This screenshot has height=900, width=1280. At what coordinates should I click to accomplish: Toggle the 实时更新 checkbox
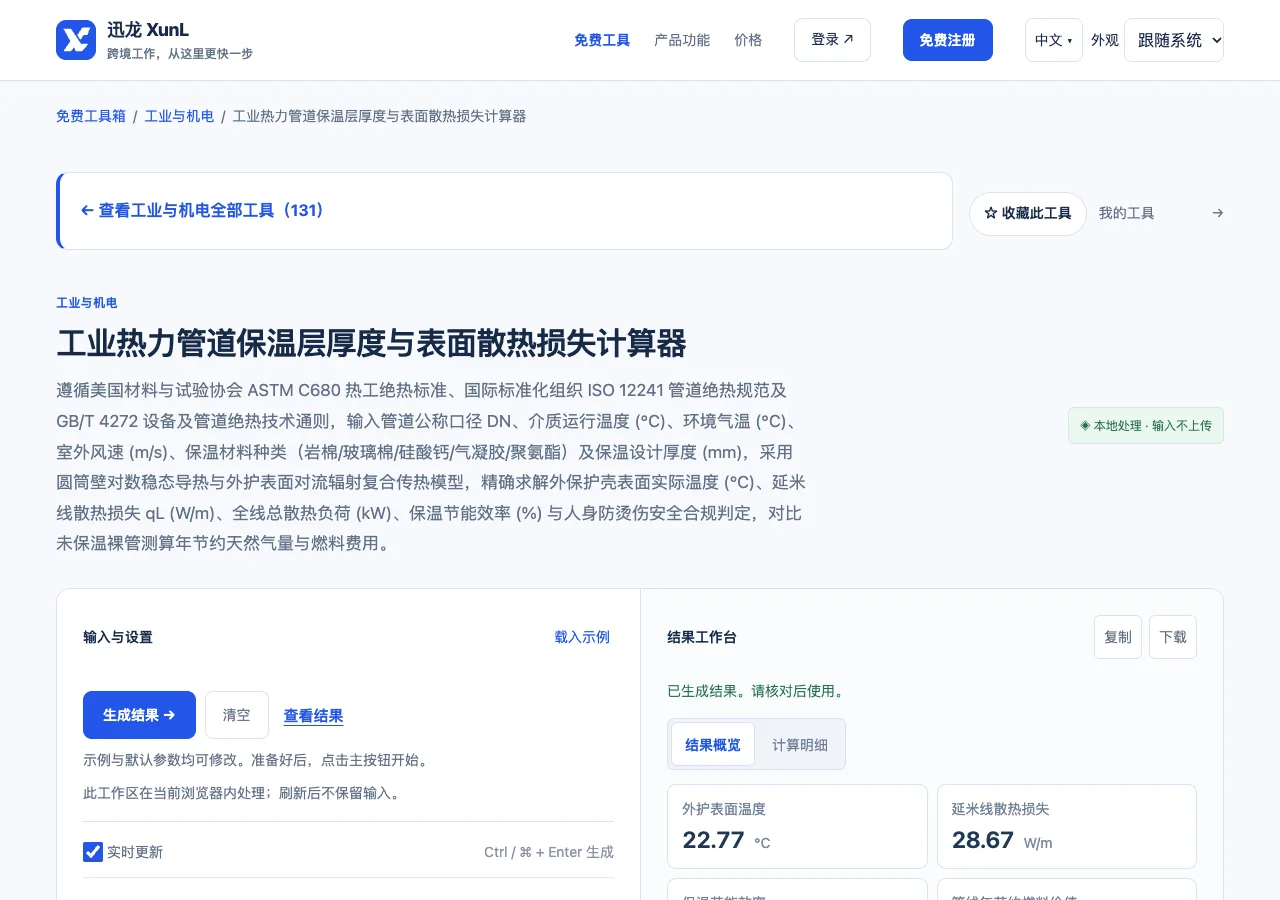93,852
